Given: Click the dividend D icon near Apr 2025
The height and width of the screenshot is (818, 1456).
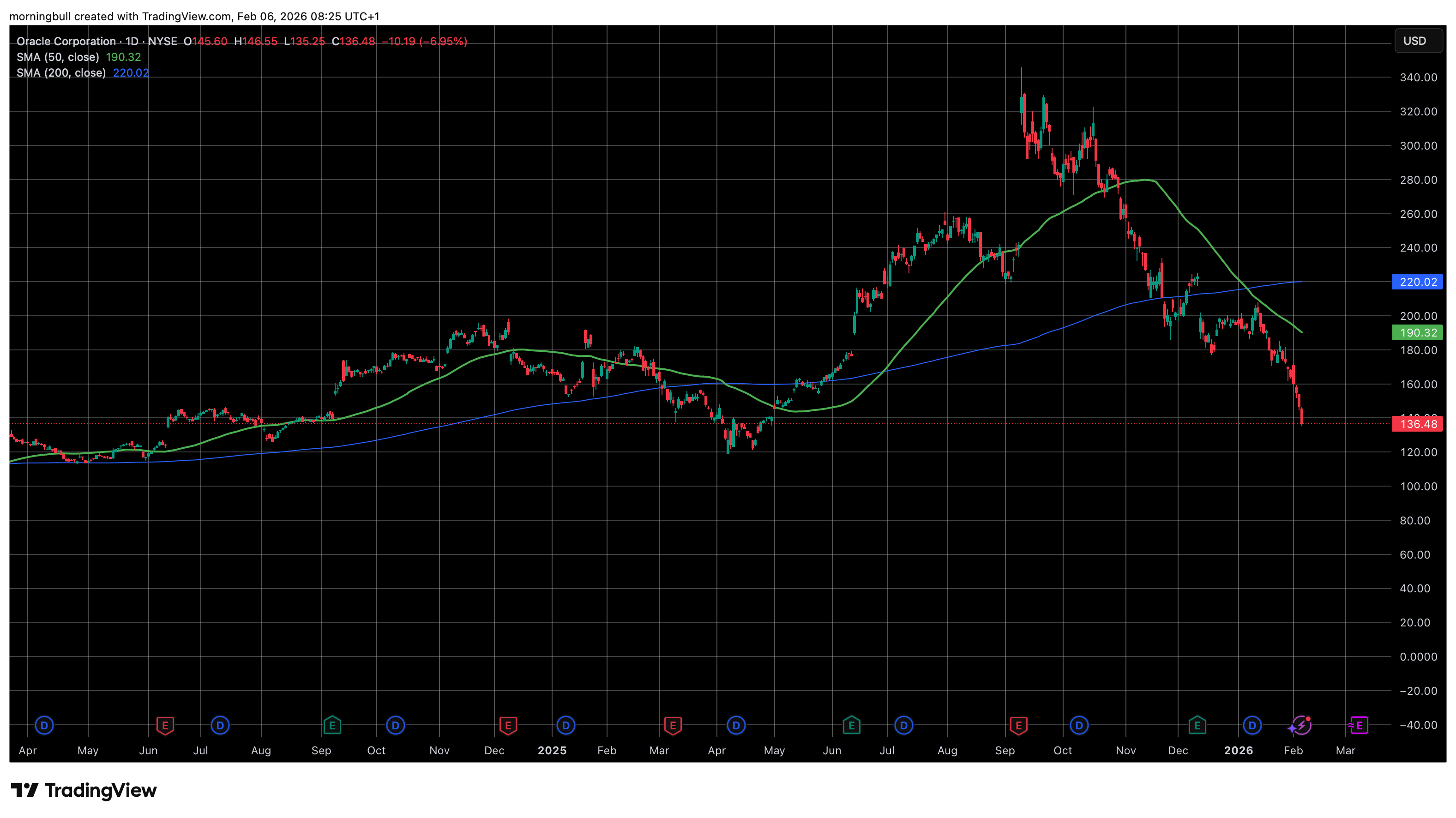Looking at the screenshot, I should [x=736, y=725].
